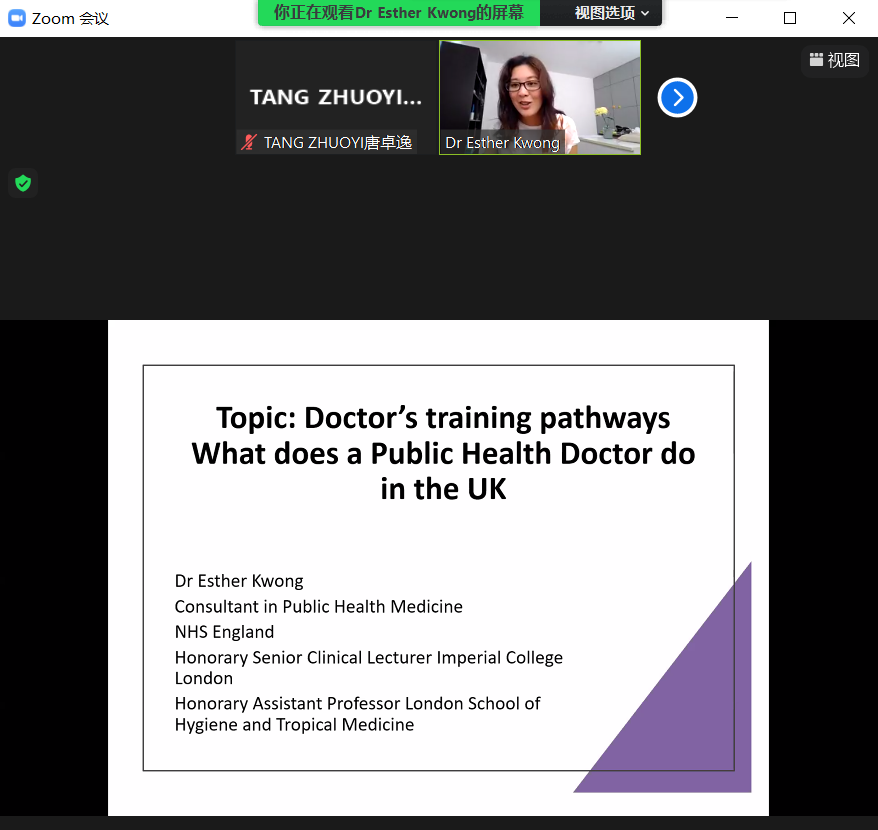Click the 'NHS England' line on the slide
The image size is (878, 830).
tap(225, 632)
